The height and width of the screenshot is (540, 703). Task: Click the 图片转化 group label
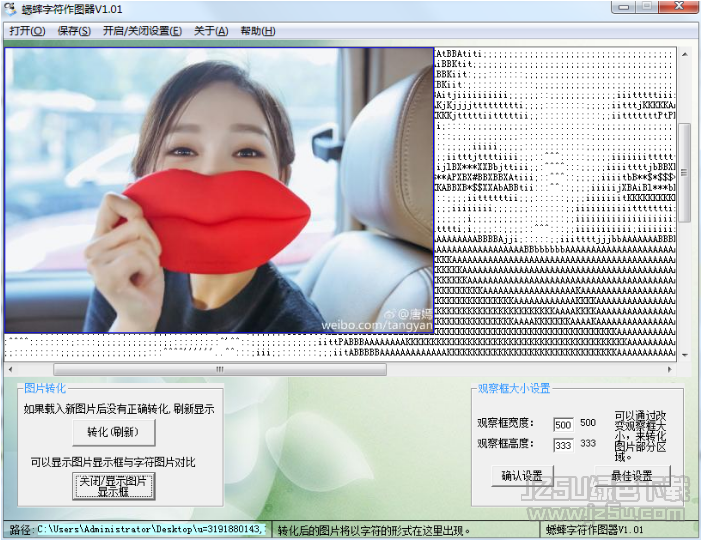click(x=45, y=388)
